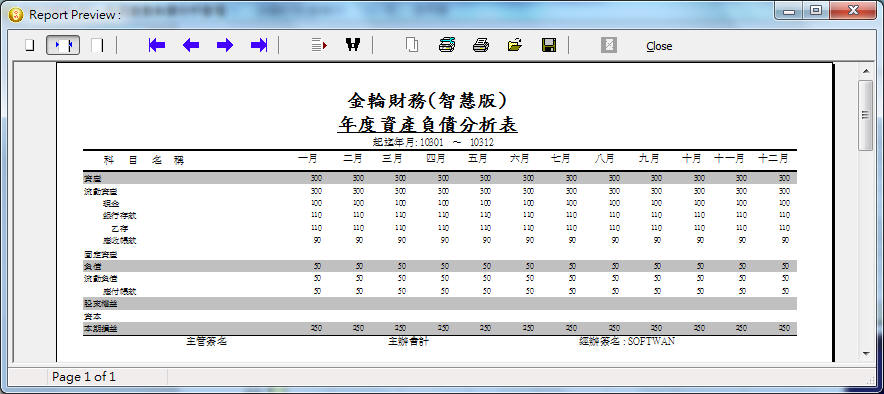Open the go-to-page icon

click(x=319, y=46)
